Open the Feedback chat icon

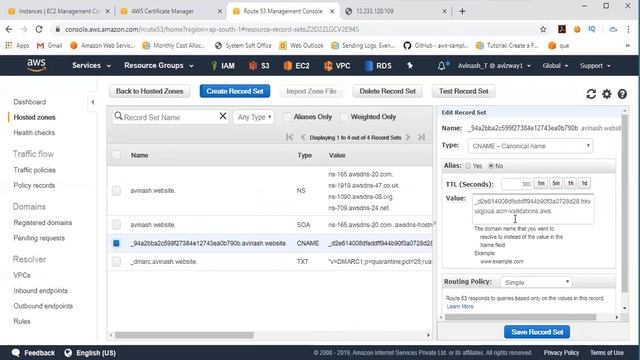point(16,353)
